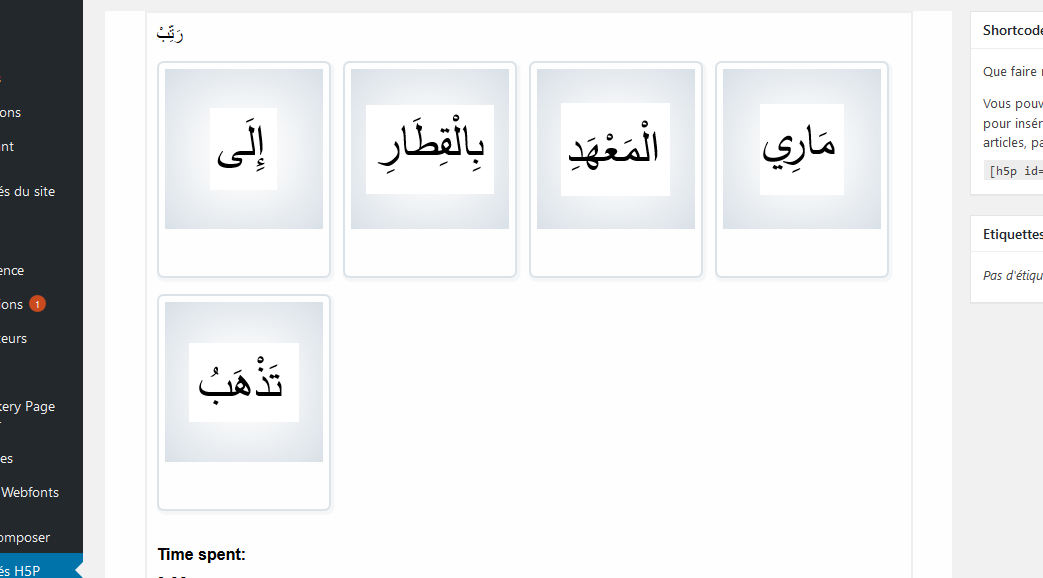Collapse the Shortcode panel header
Screen dimensions: 1043x578
pos(1006,30)
